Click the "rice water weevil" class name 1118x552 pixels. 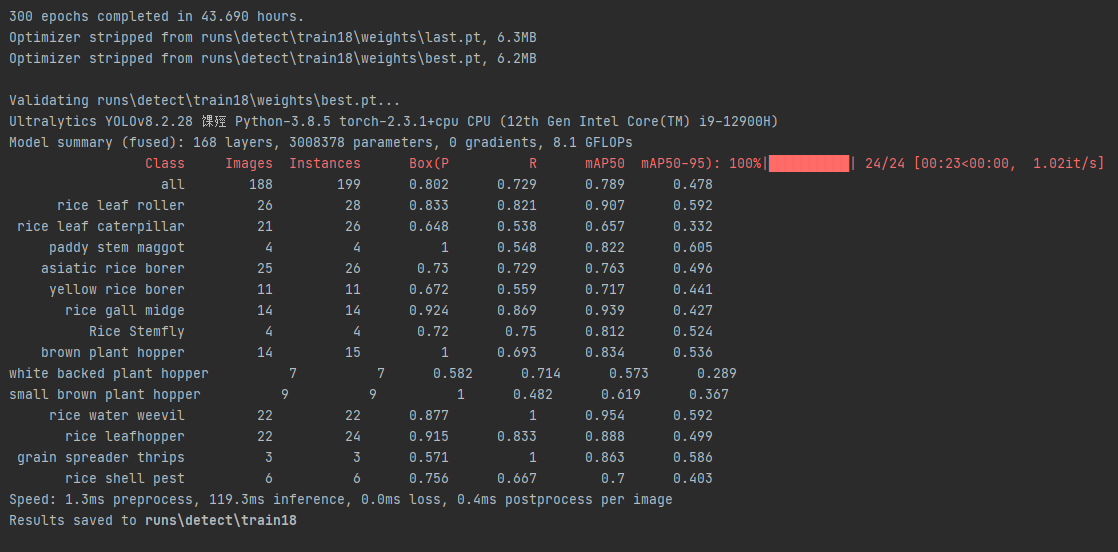pos(117,415)
